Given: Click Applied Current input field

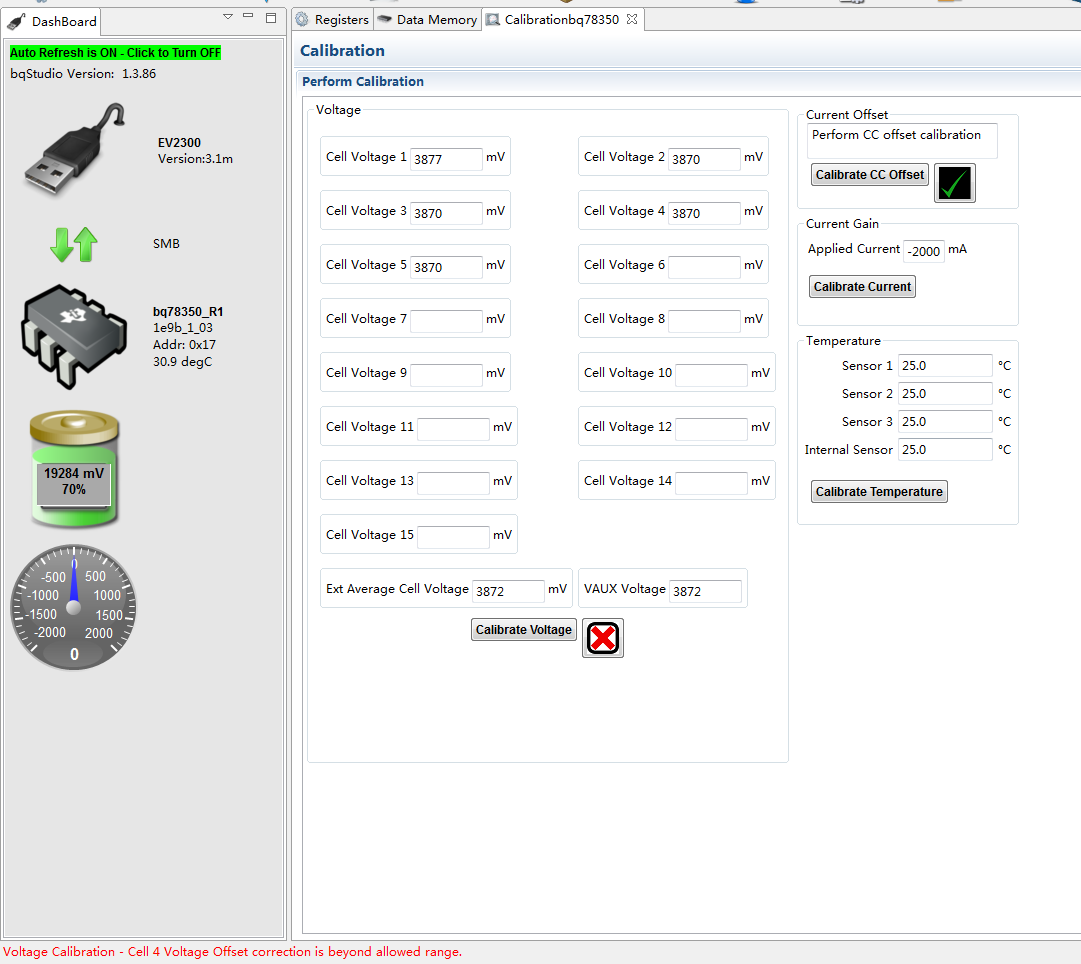Looking at the screenshot, I should pos(923,251).
